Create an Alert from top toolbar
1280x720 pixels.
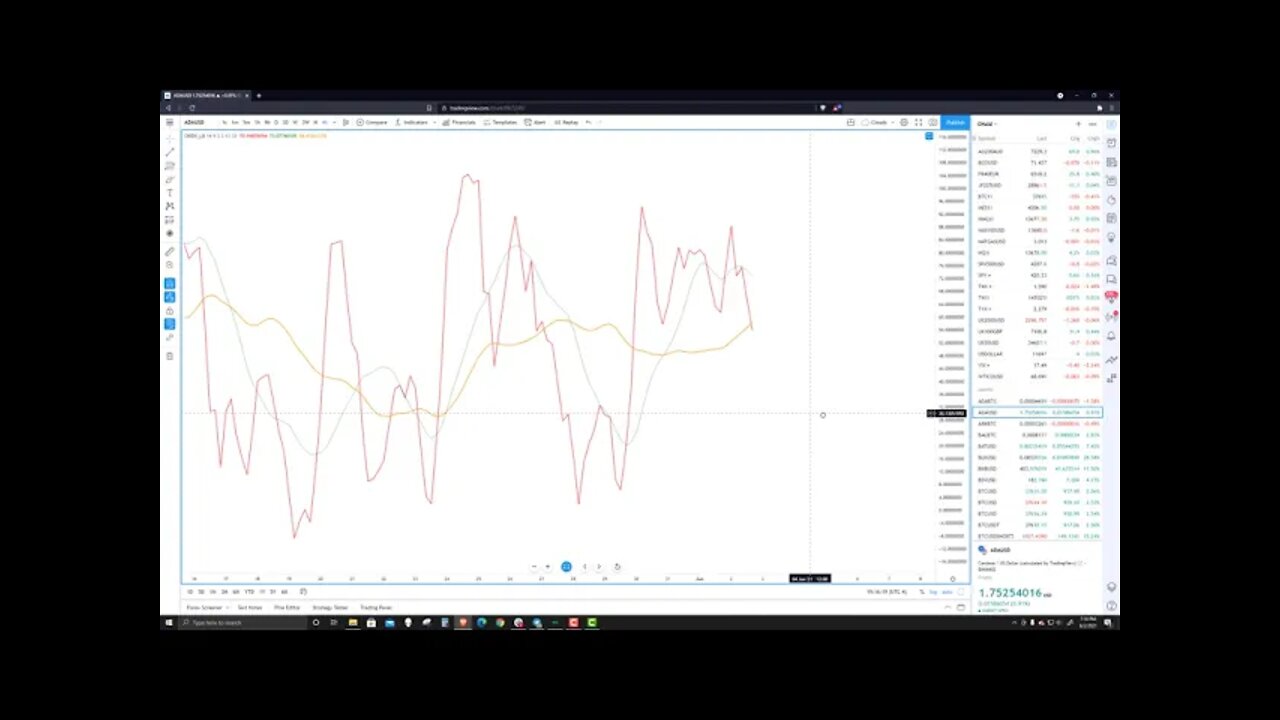[x=535, y=122]
